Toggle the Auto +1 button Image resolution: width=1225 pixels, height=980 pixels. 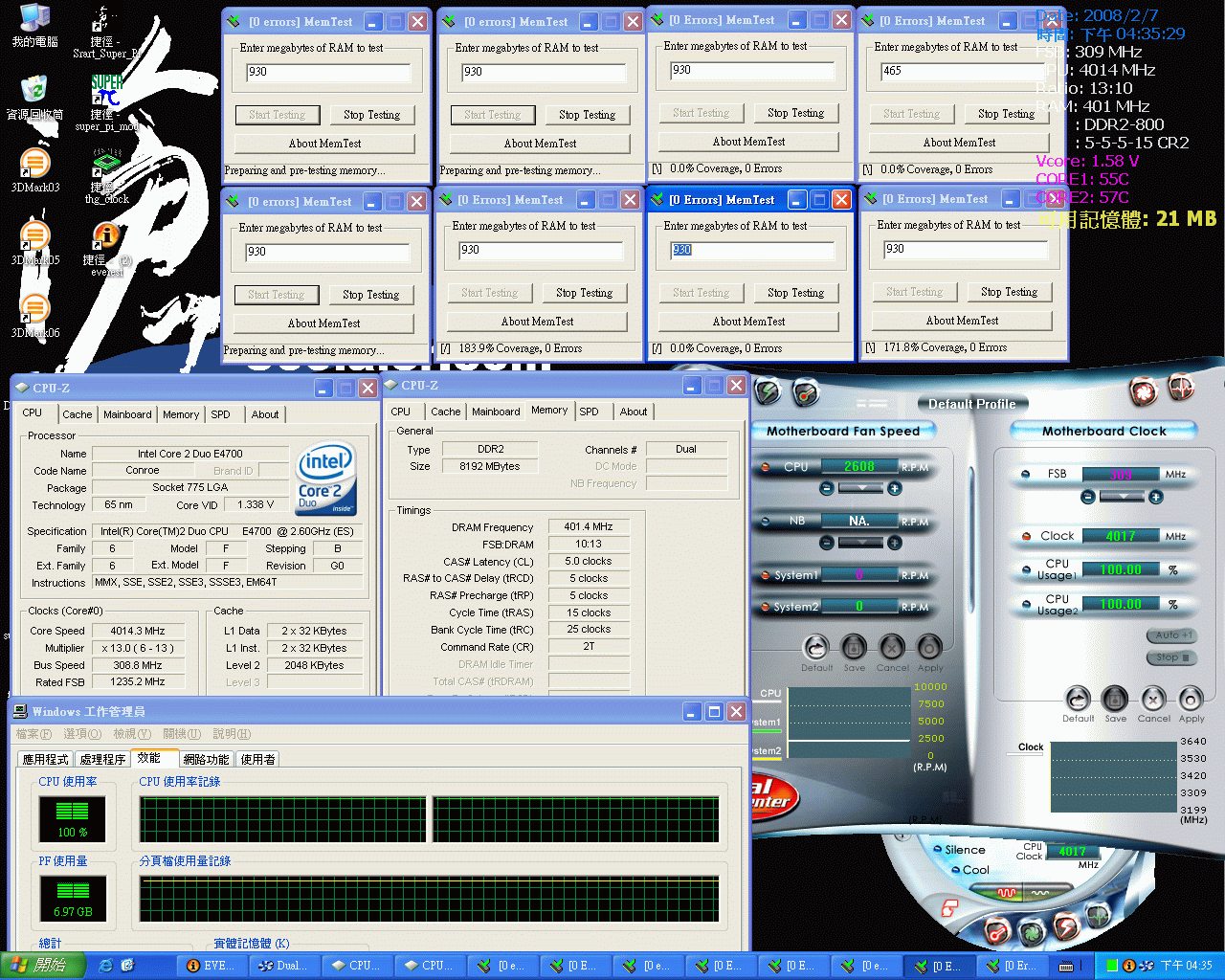1171,635
